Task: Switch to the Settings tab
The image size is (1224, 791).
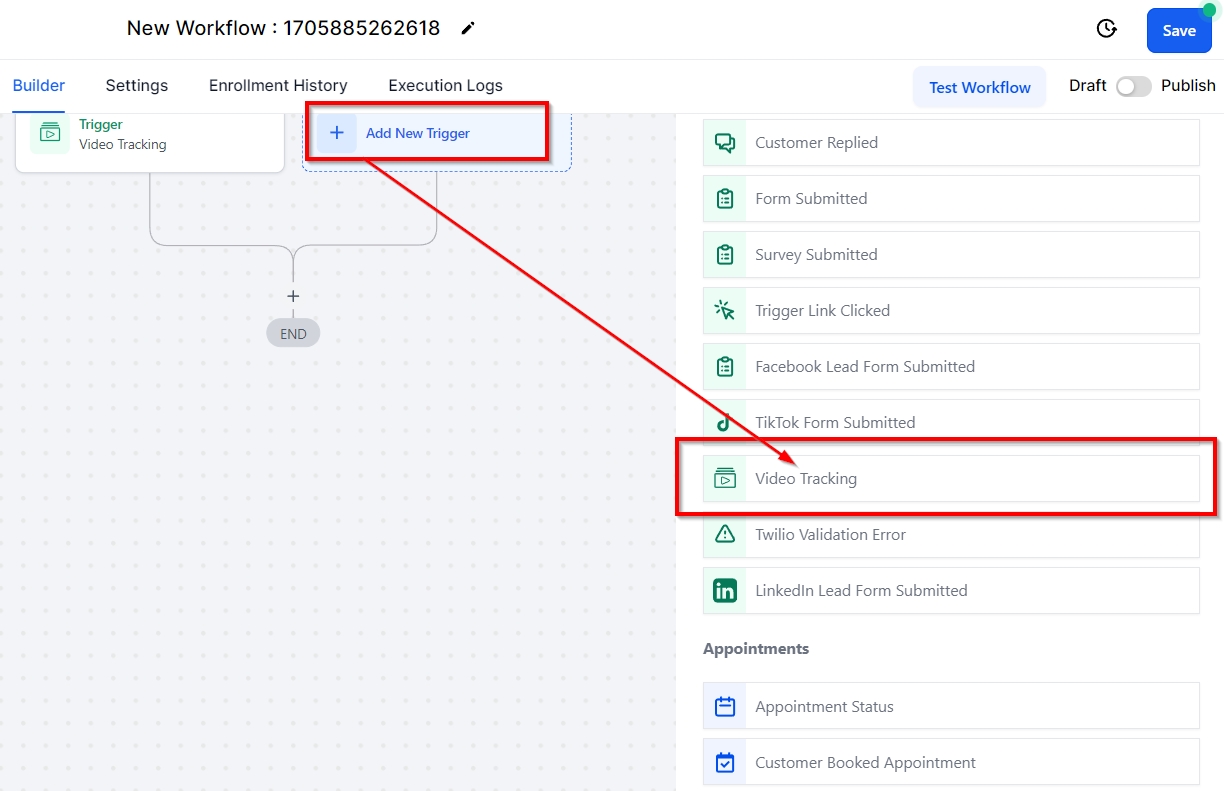Action: (137, 86)
